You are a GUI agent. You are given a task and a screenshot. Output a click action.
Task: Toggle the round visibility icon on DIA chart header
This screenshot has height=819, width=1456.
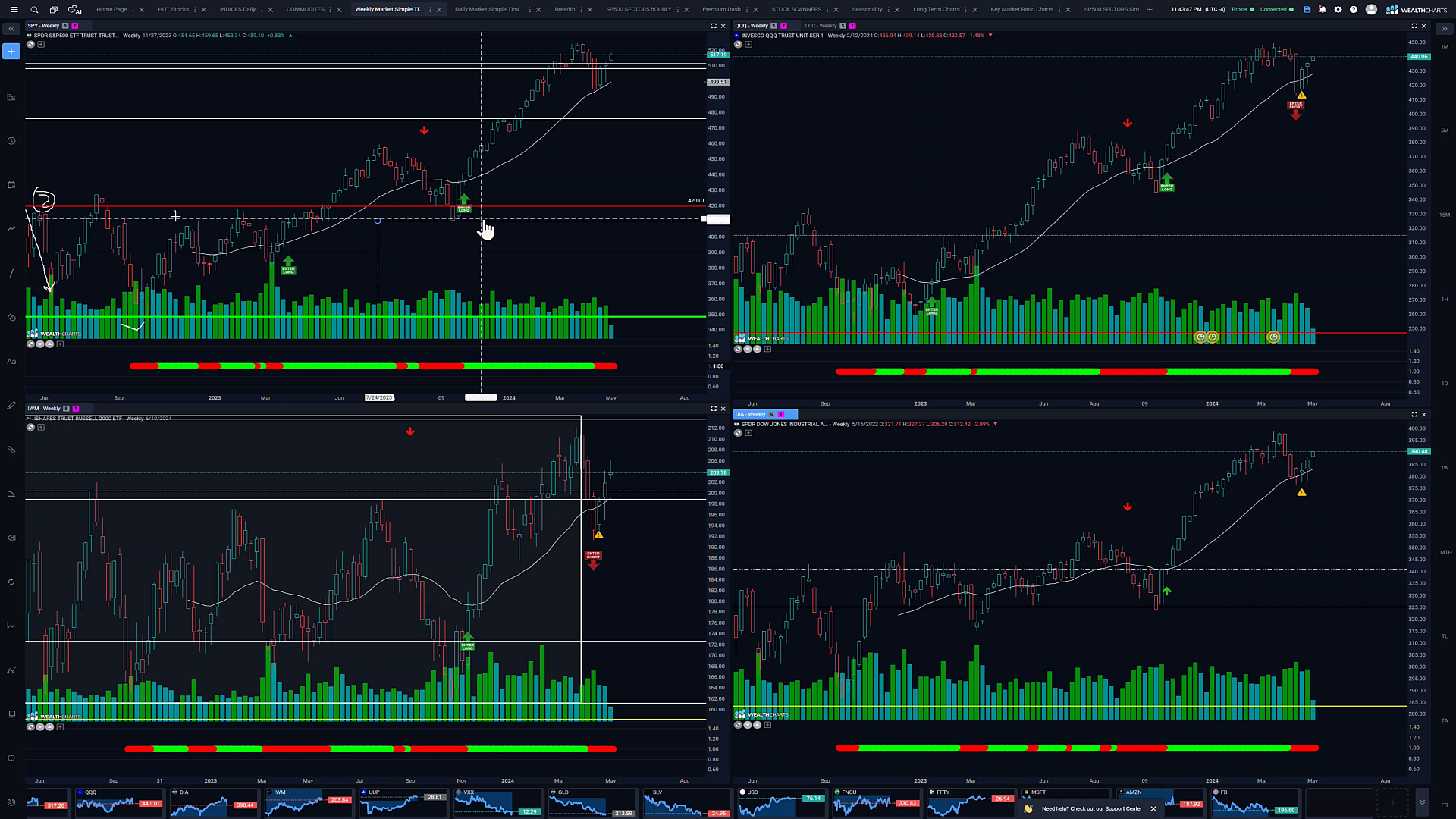(x=738, y=433)
